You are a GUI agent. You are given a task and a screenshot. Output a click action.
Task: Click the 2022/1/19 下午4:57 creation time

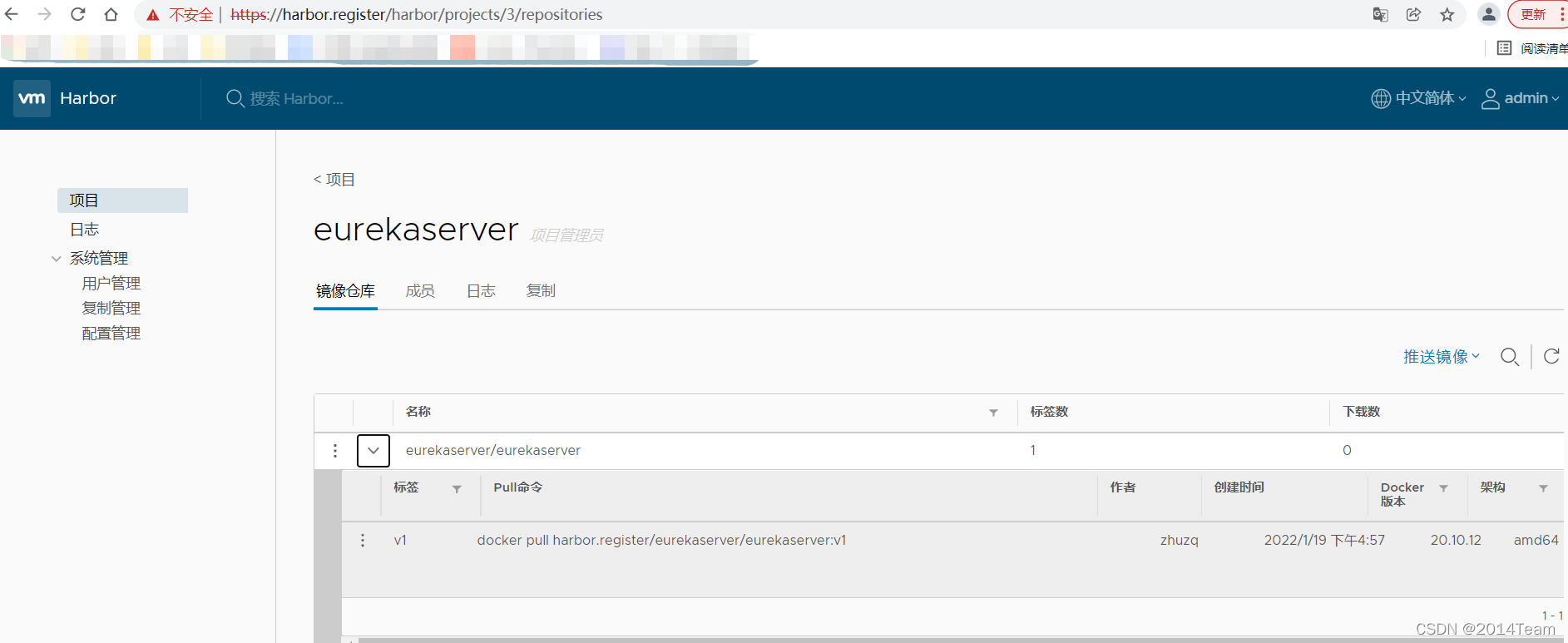(x=1324, y=540)
